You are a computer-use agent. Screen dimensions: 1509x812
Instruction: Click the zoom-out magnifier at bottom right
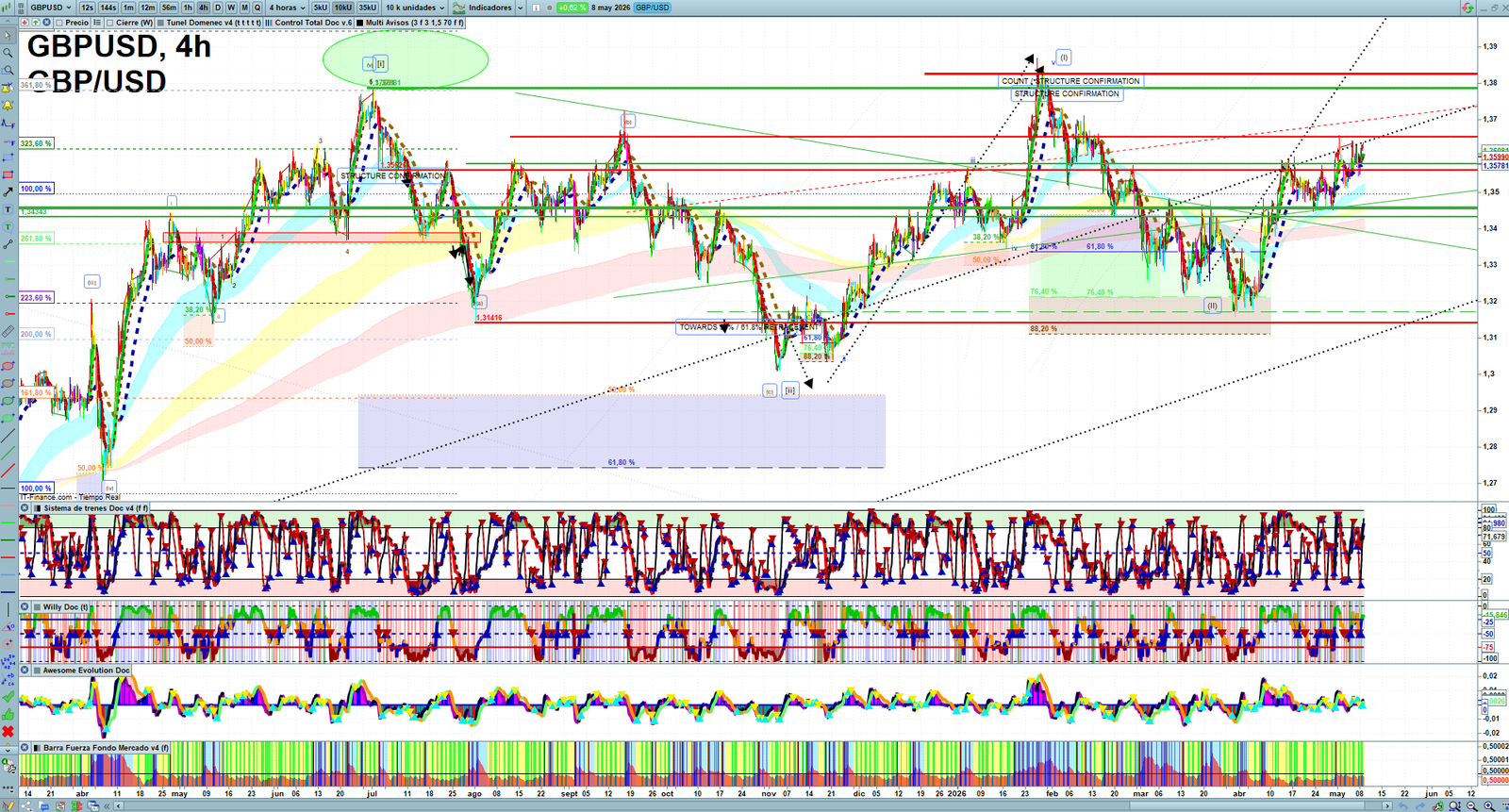pyautogui.click(x=1471, y=805)
